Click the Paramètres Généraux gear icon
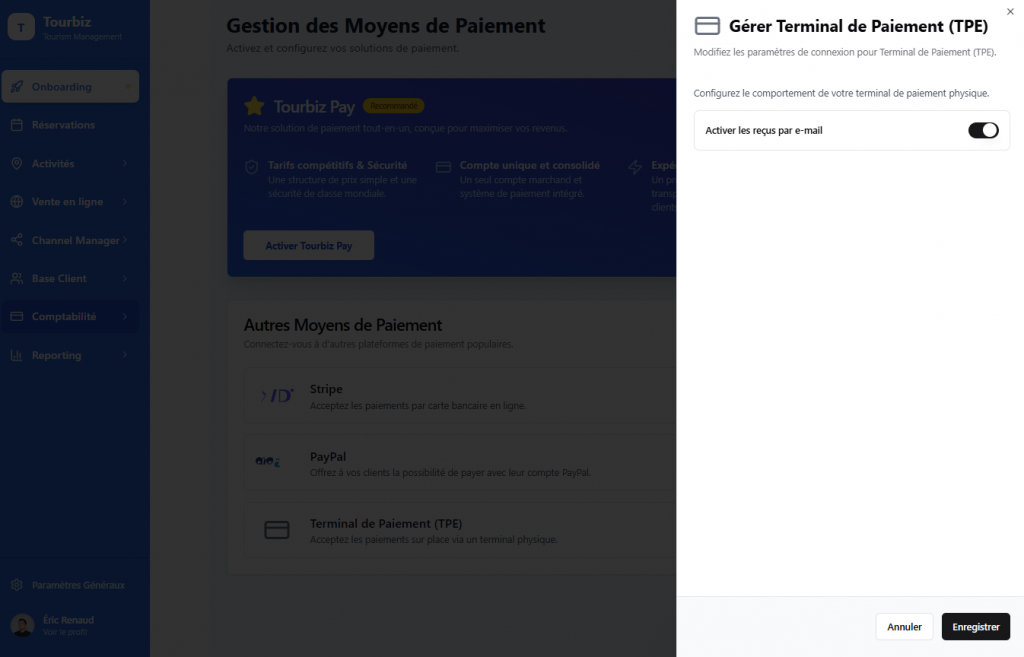The image size is (1024, 657). (16, 585)
